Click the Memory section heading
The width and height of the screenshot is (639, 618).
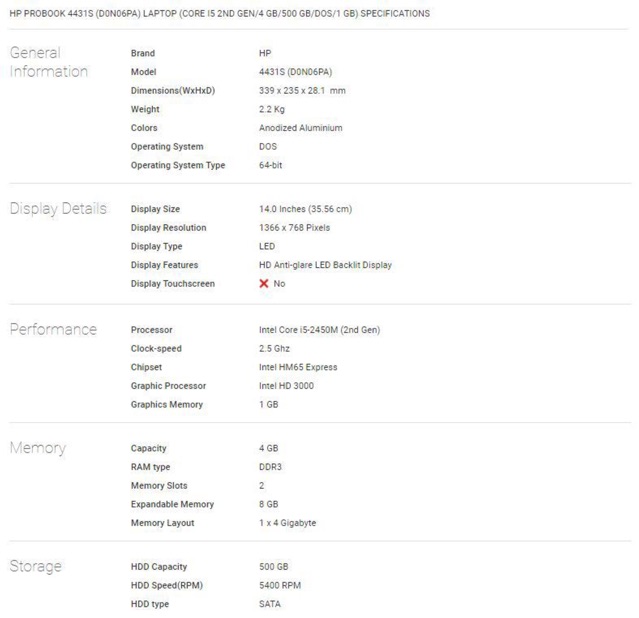38,448
